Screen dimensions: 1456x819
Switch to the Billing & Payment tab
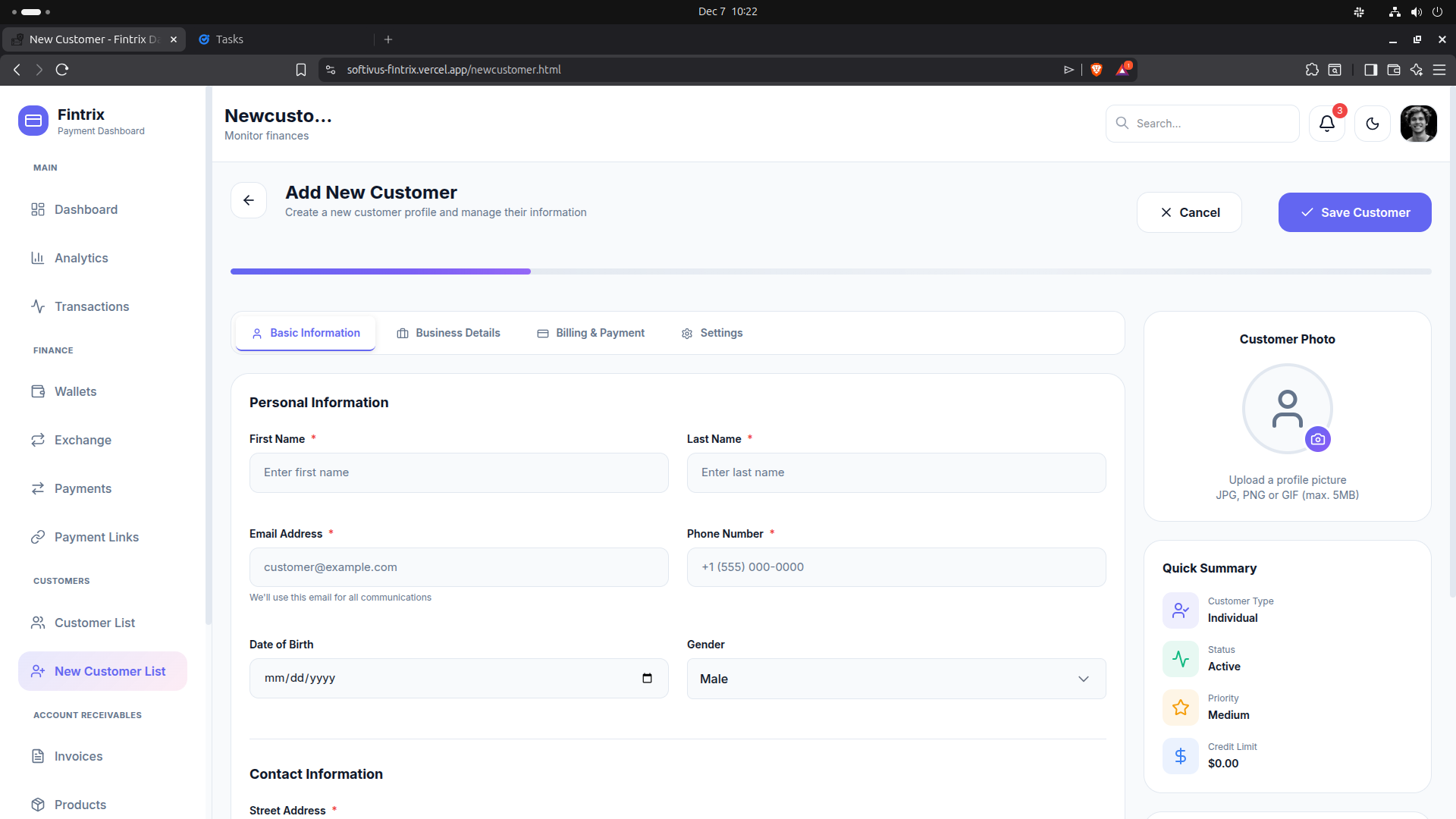(x=591, y=333)
